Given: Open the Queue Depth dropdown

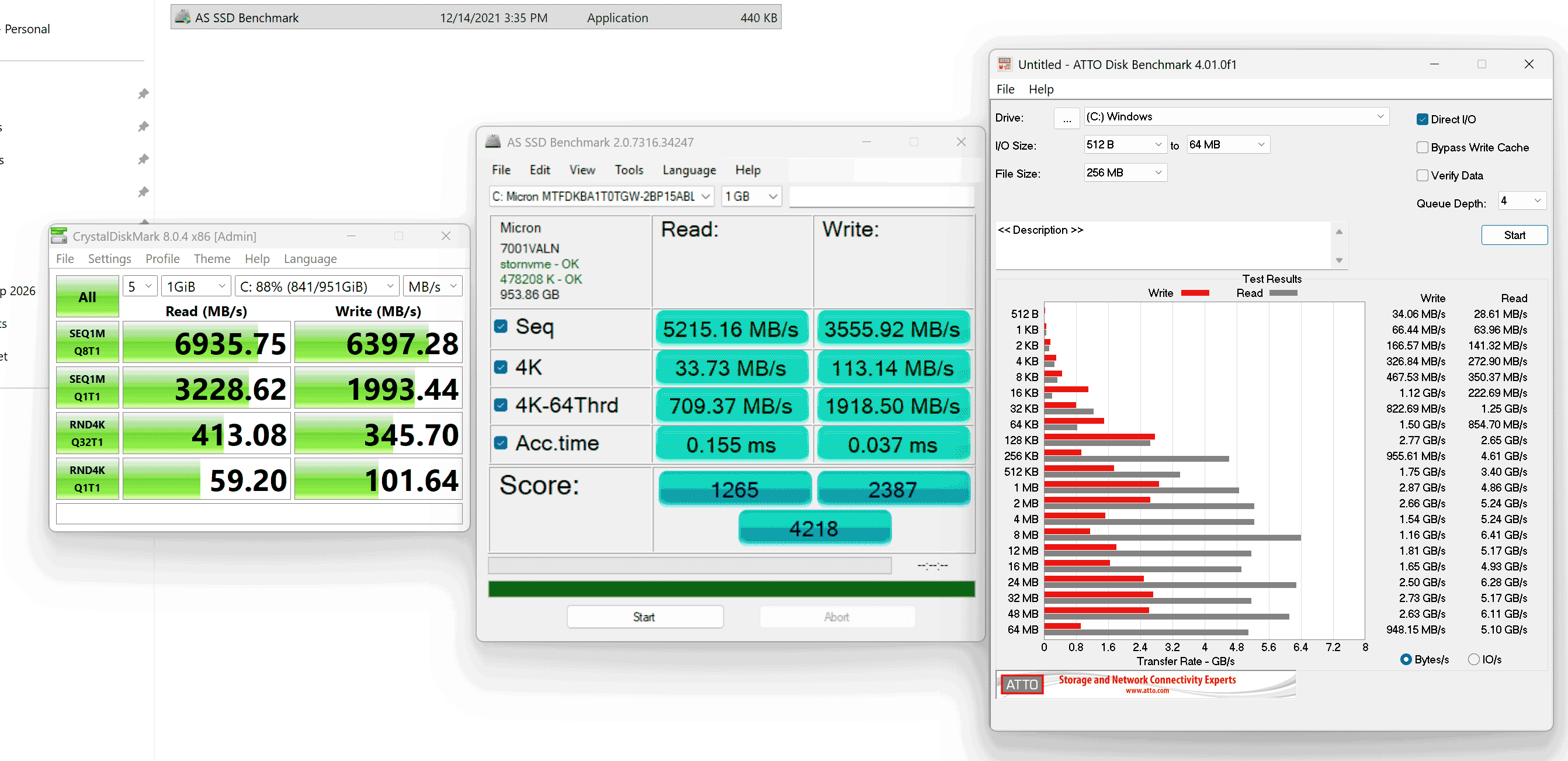Looking at the screenshot, I should pyautogui.click(x=1521, y=200).
